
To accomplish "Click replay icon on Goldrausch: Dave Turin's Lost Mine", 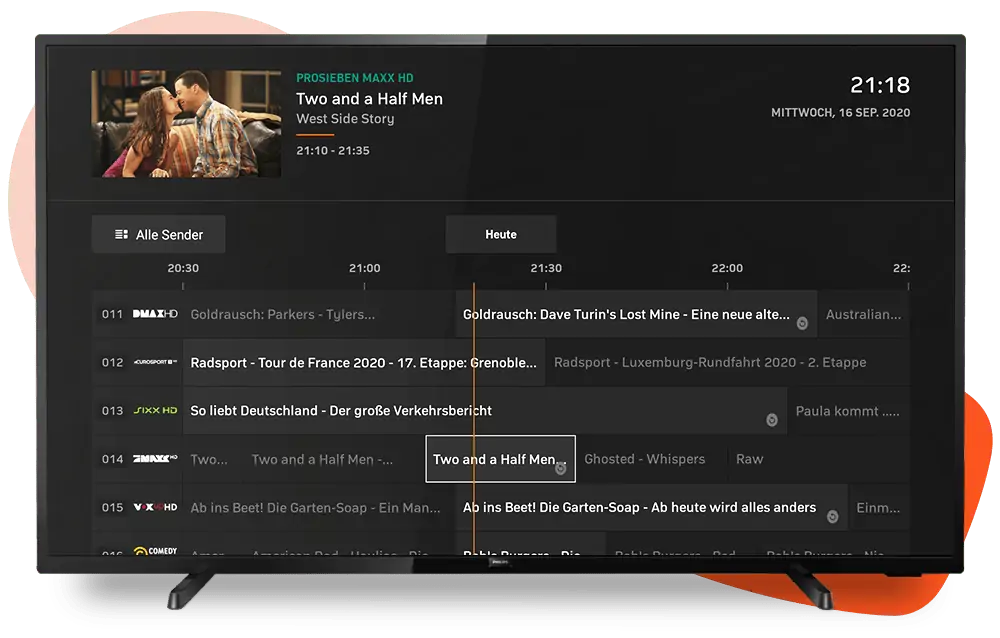I will point(802,323).
